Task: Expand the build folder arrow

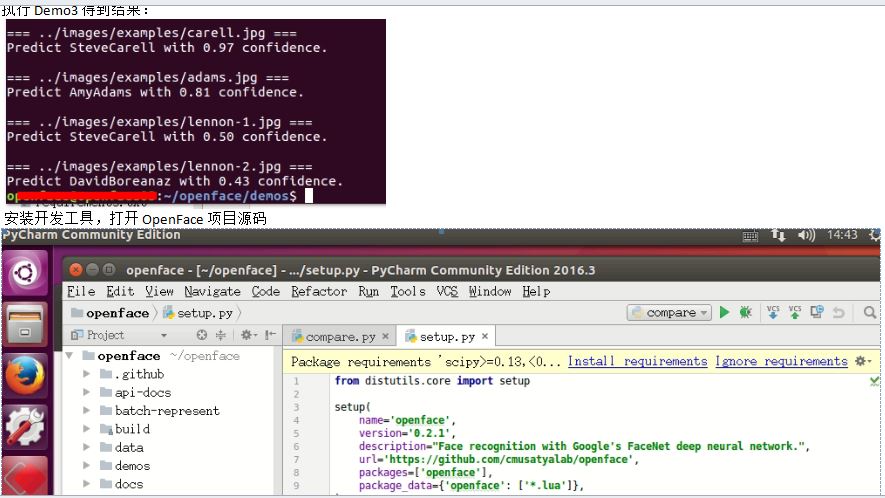Action: click(x=86, y=429)
